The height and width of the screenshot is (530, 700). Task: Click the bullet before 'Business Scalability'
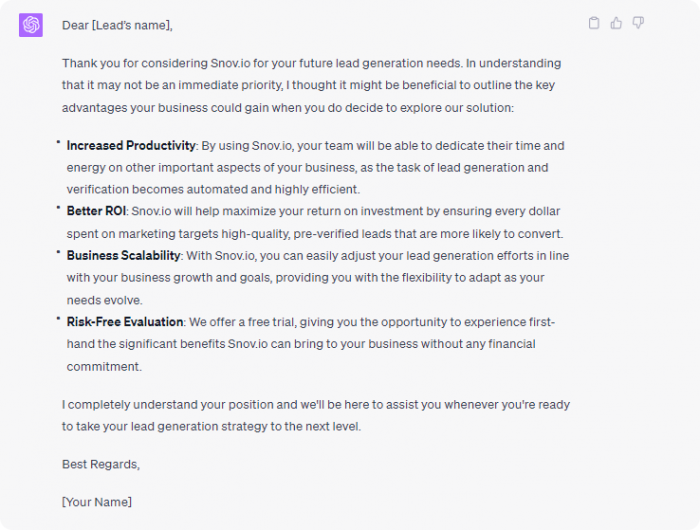tap(58, 253)
